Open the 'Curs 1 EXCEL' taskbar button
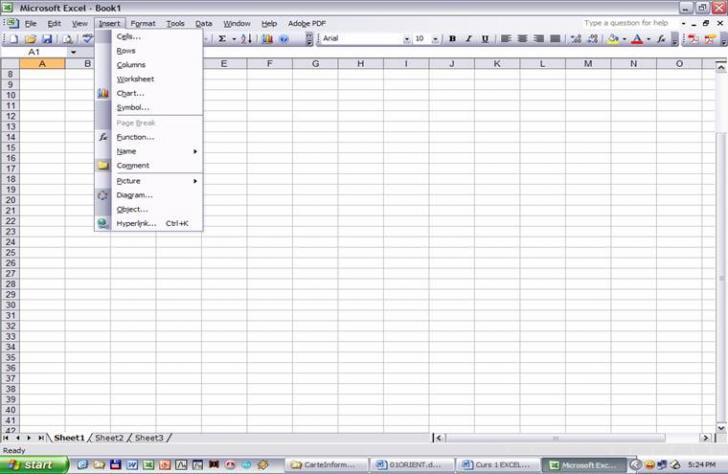This screenshot has height=474, width=728. 498,465
